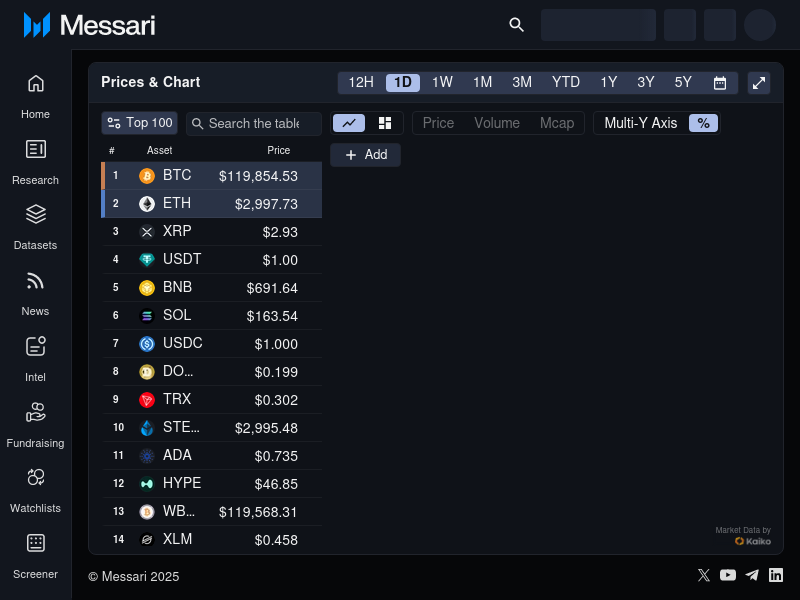This screenshot has width=800, height=600.
Task: Click ETH price $2,997.73
Action: tap(266, 204)
